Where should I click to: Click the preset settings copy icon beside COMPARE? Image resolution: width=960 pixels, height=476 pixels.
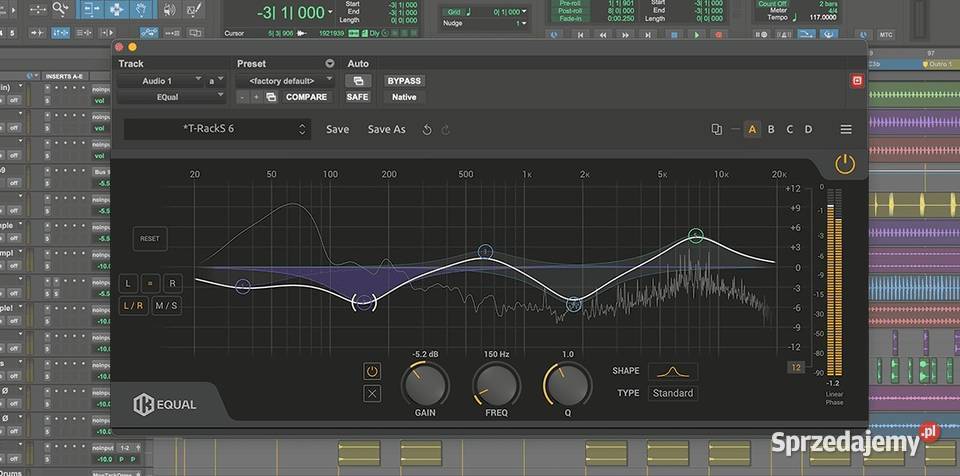click(x=271, y=97)
